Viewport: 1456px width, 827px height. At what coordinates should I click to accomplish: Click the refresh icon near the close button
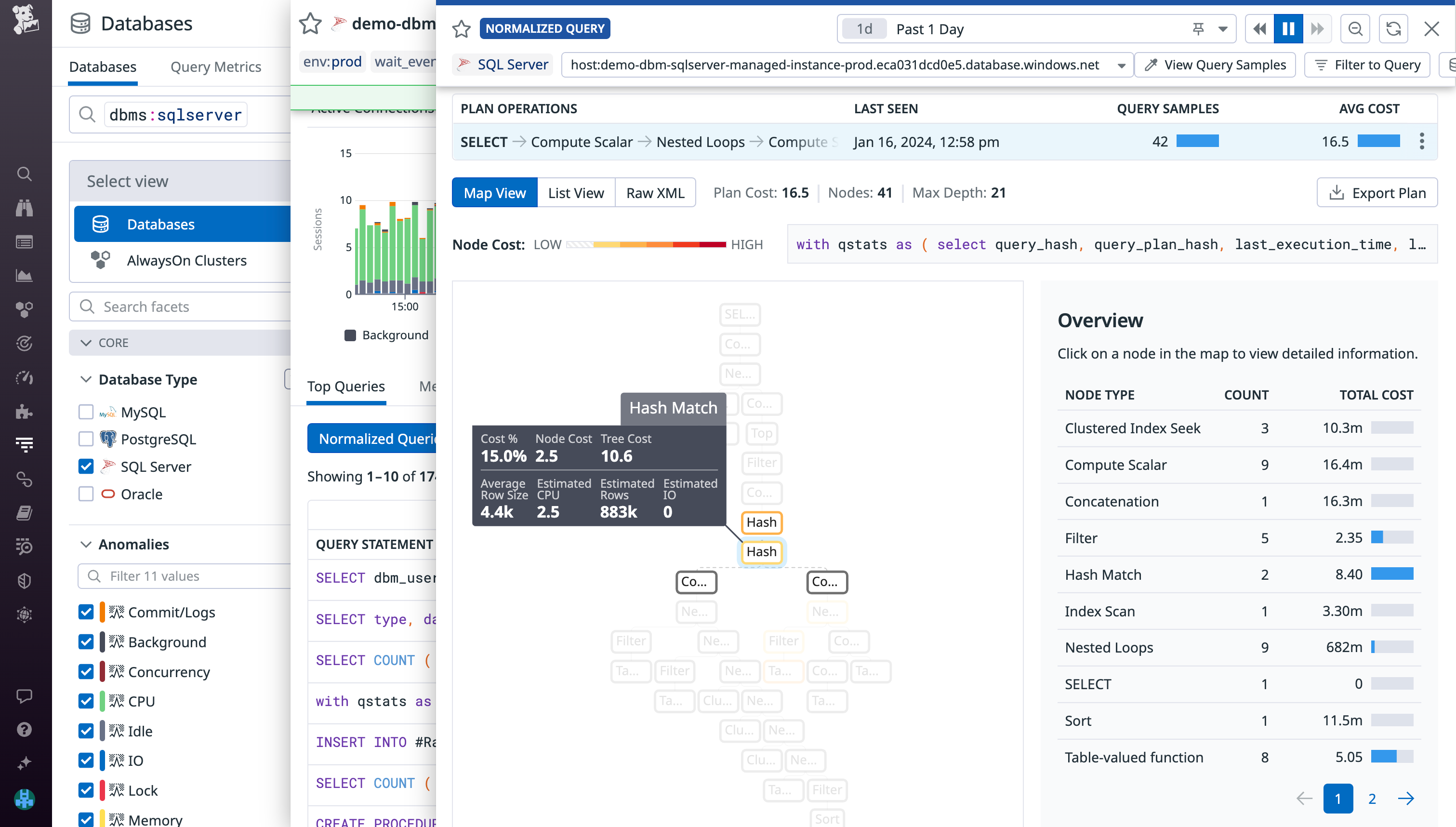pyautogui.click(x=1394, y=28)
